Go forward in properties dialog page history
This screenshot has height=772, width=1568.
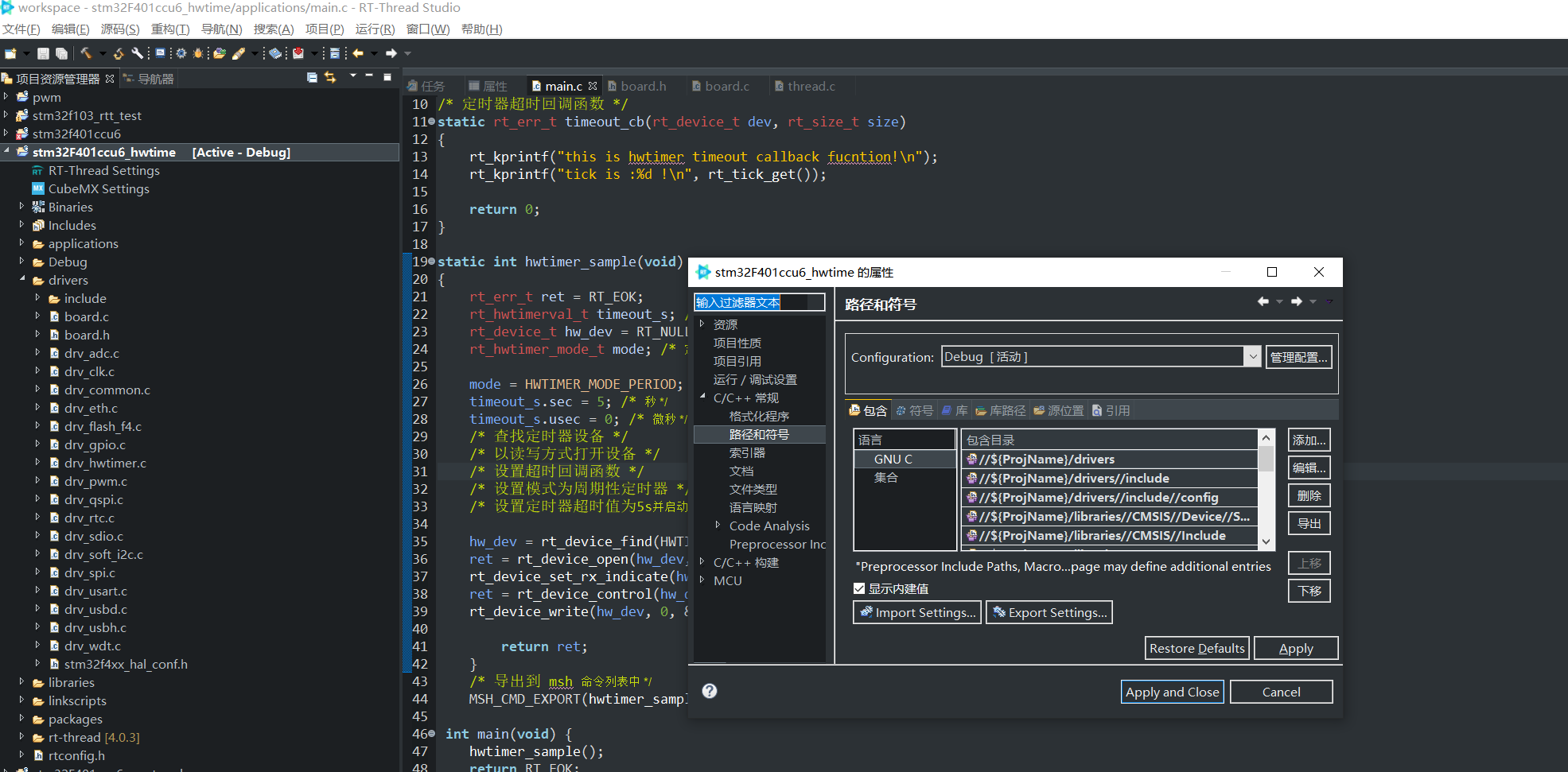(1297, 301)
